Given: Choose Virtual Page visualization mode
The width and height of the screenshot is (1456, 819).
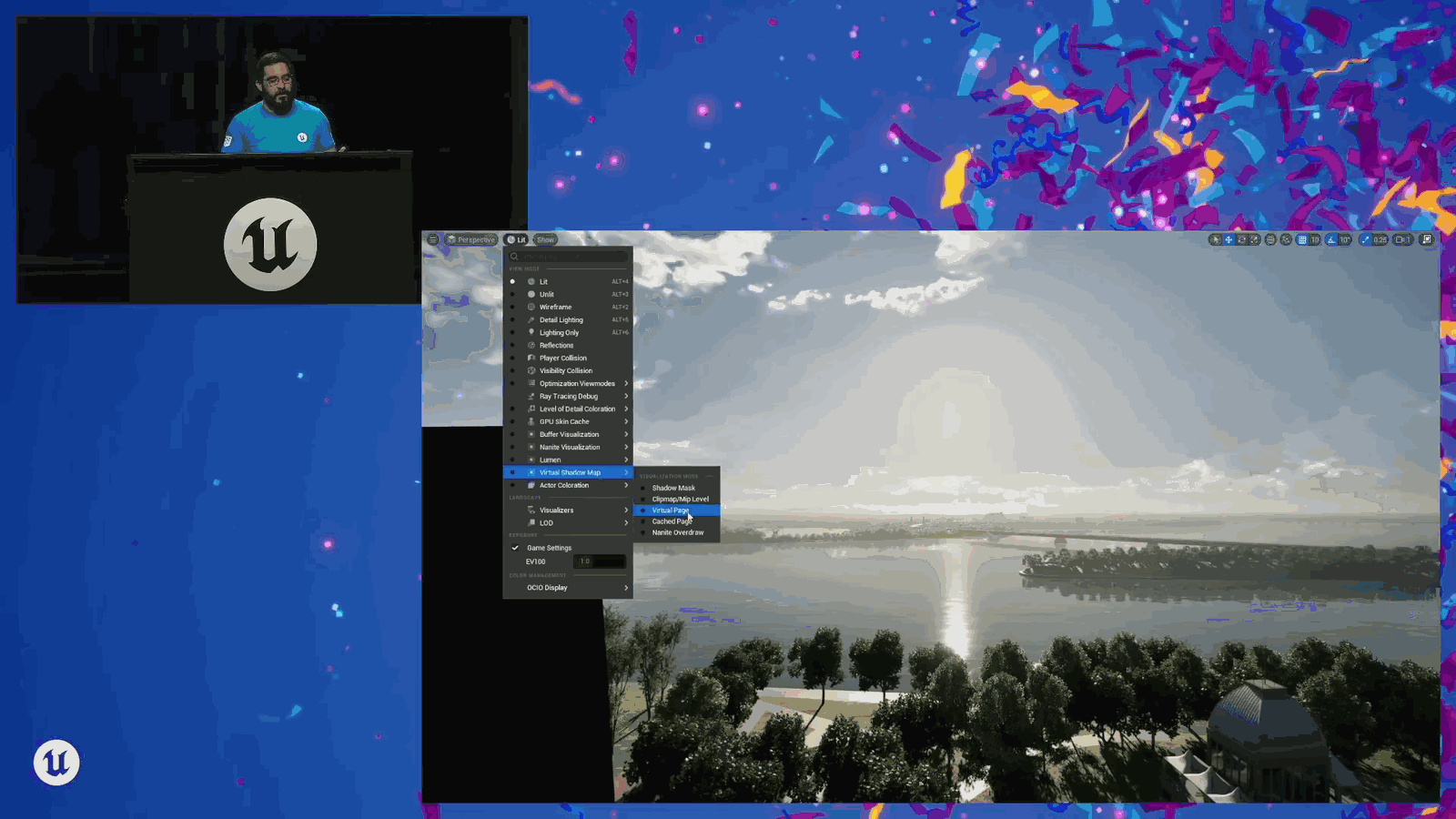Looking at the screenshot, I should point(676,510).
